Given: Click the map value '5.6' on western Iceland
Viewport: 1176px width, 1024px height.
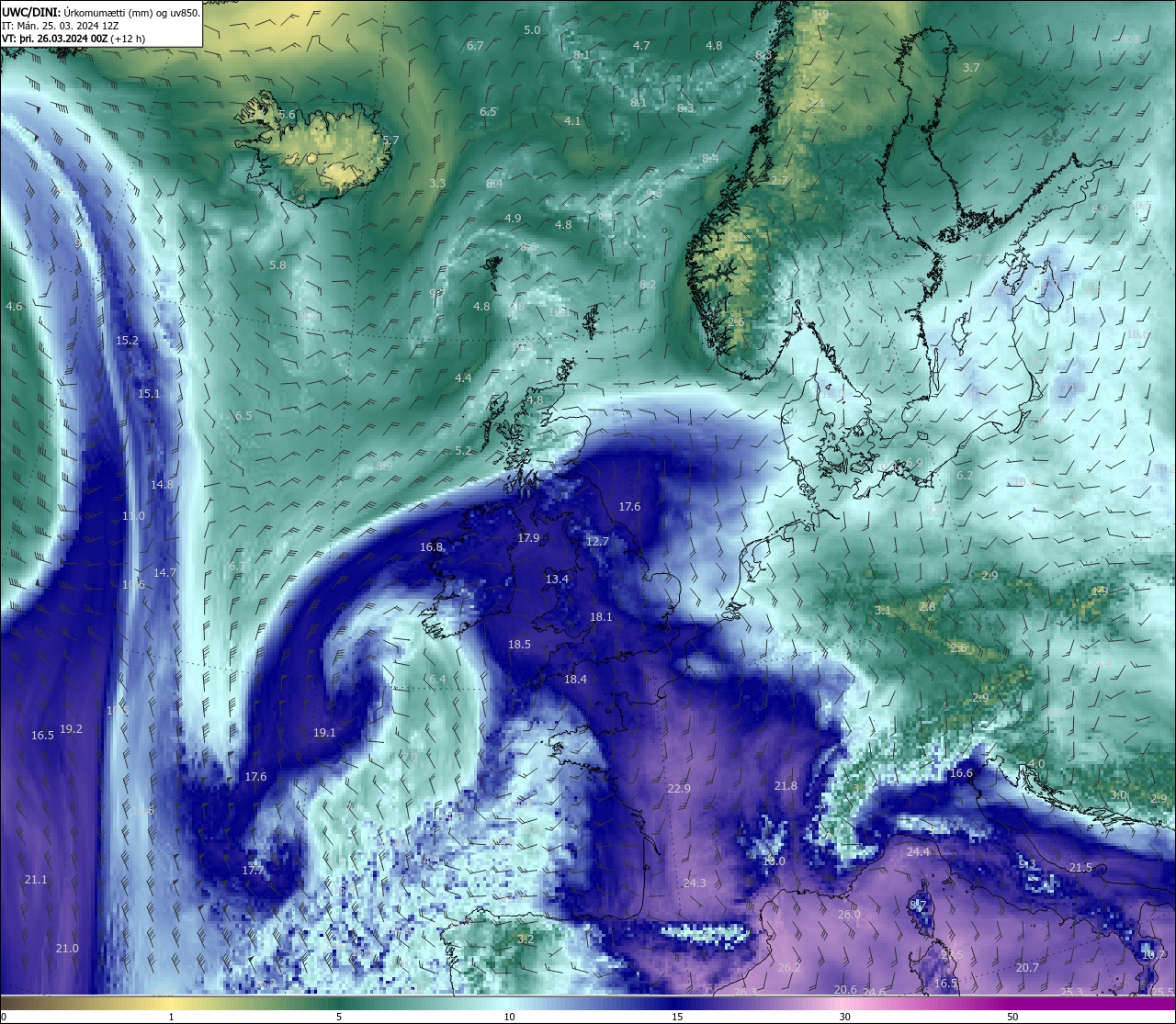Looking at the screenshot, I should (287, 115).
